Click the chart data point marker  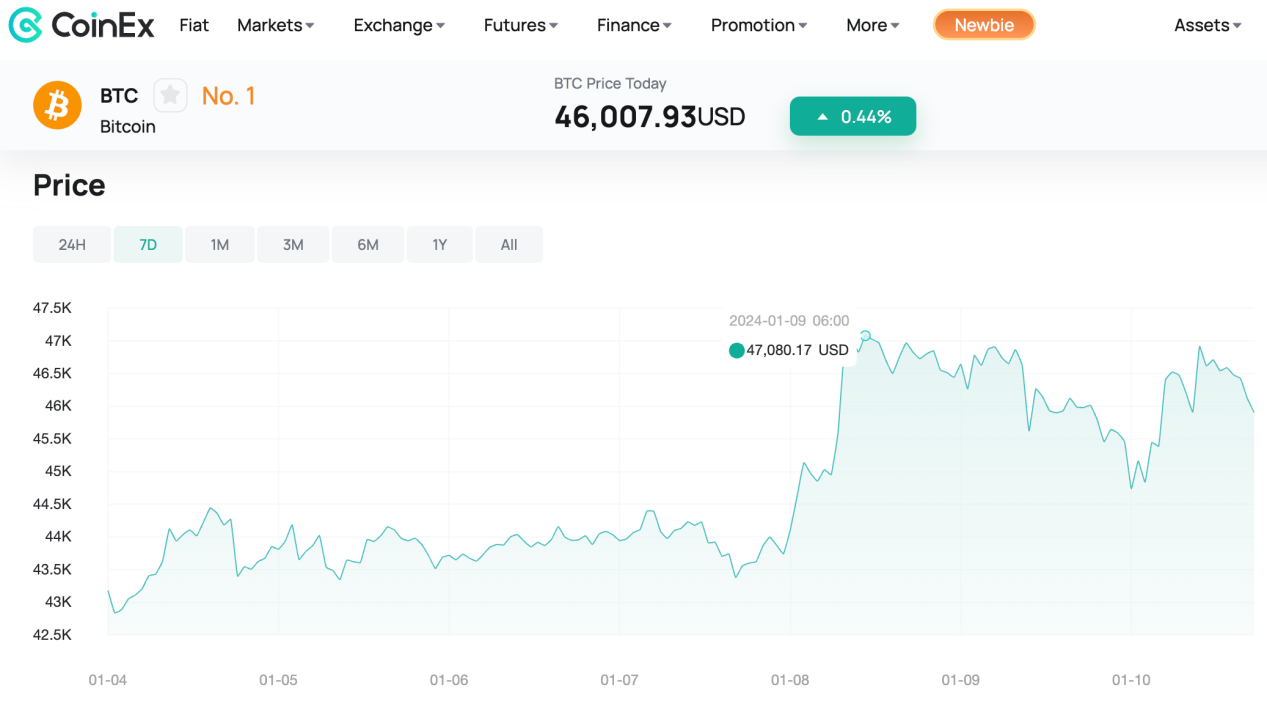point(865,336)
